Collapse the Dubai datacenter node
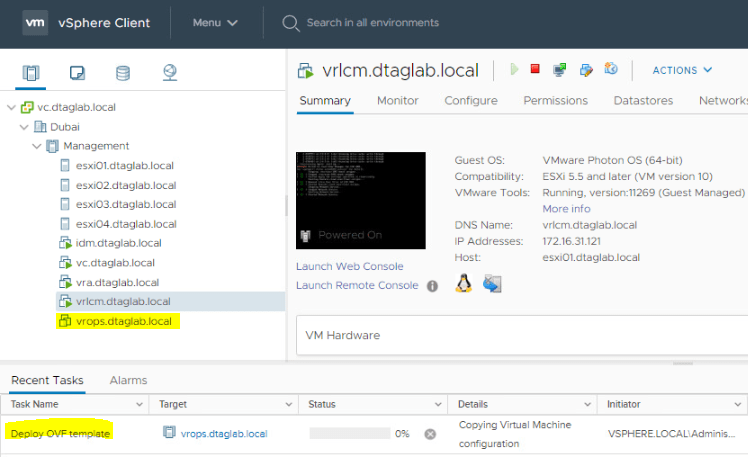The image size is (748, 457). (x=24, y=127)
